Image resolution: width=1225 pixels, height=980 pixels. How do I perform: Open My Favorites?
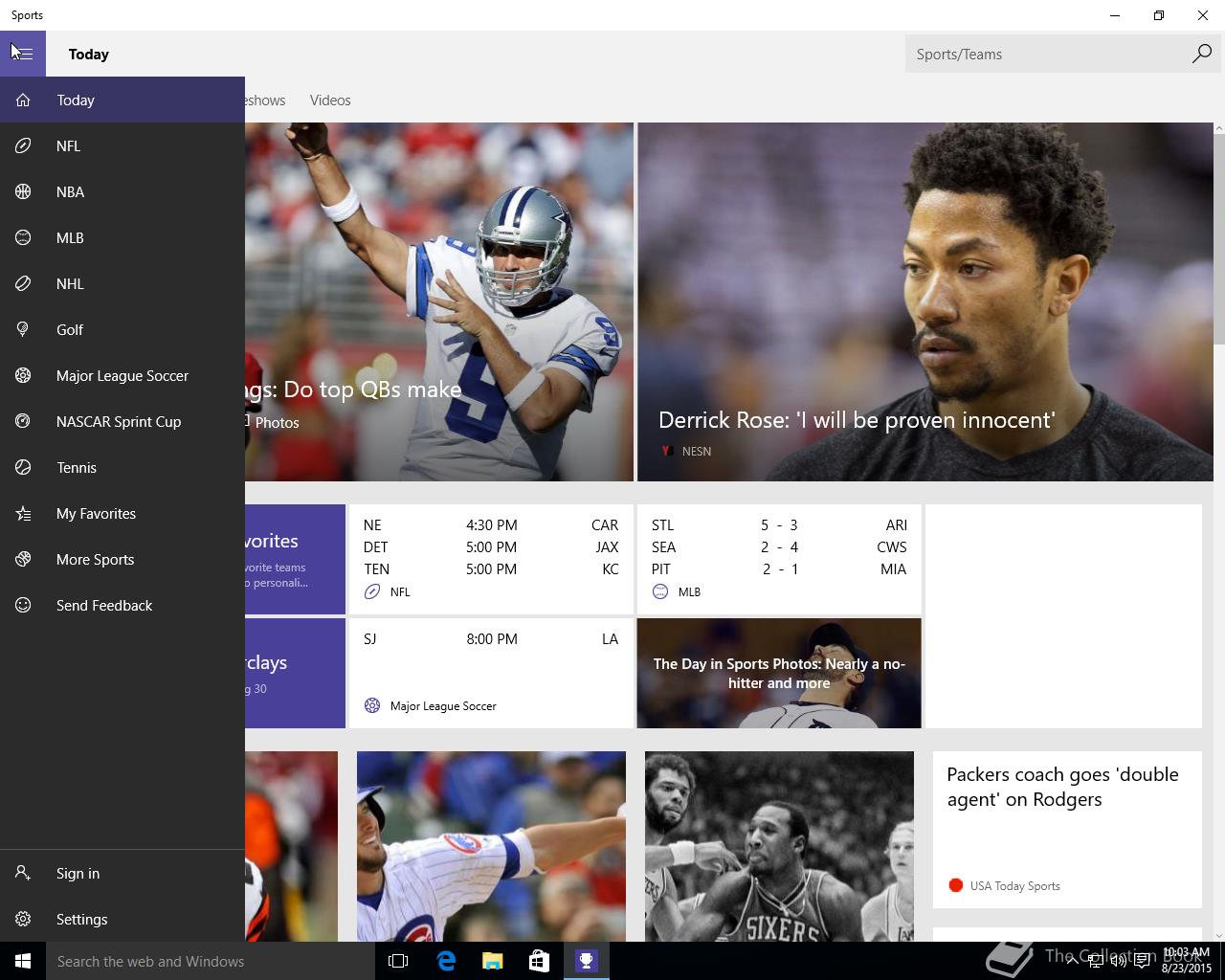[122, 513]
